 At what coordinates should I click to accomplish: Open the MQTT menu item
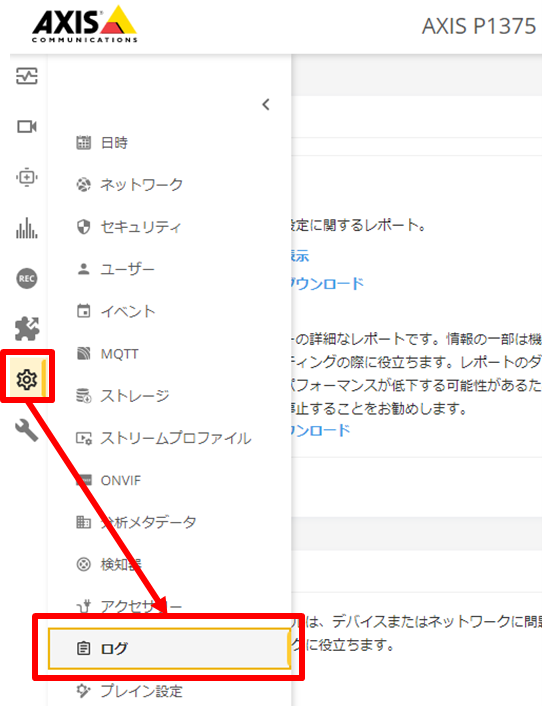(169, 354)
